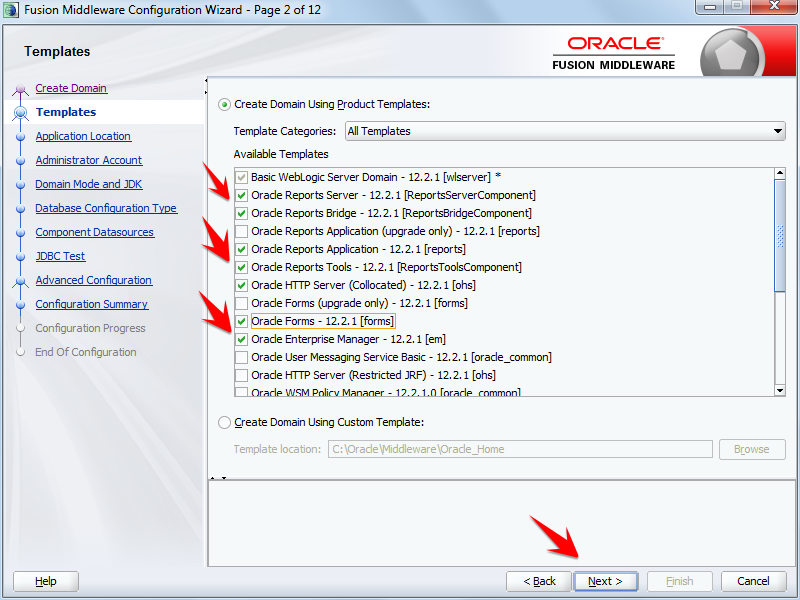800x600 pixels.
Task: Enable Oracle Forms (upgrade only) template
Action: click(240, 303)
